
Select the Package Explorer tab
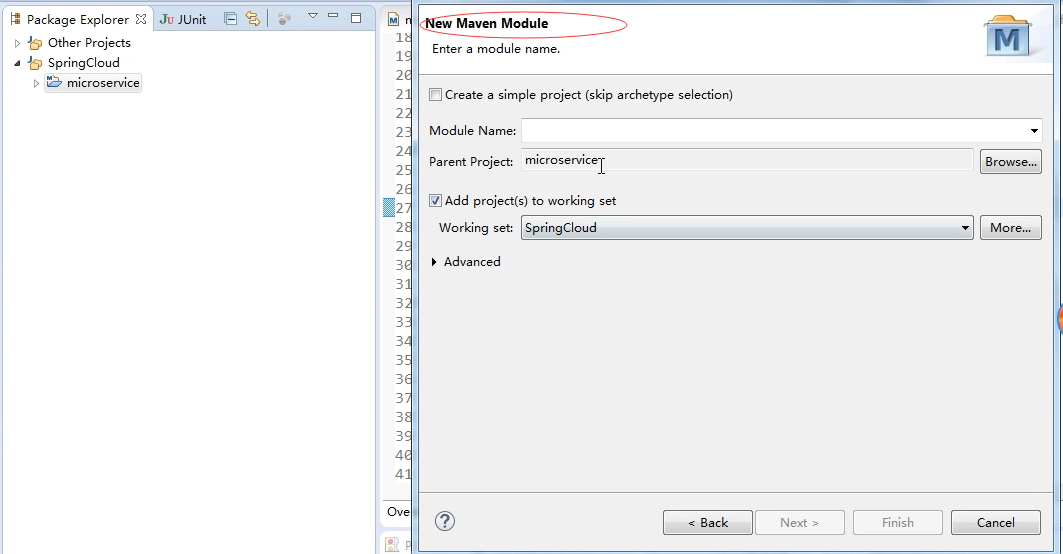tap(77, 20)
